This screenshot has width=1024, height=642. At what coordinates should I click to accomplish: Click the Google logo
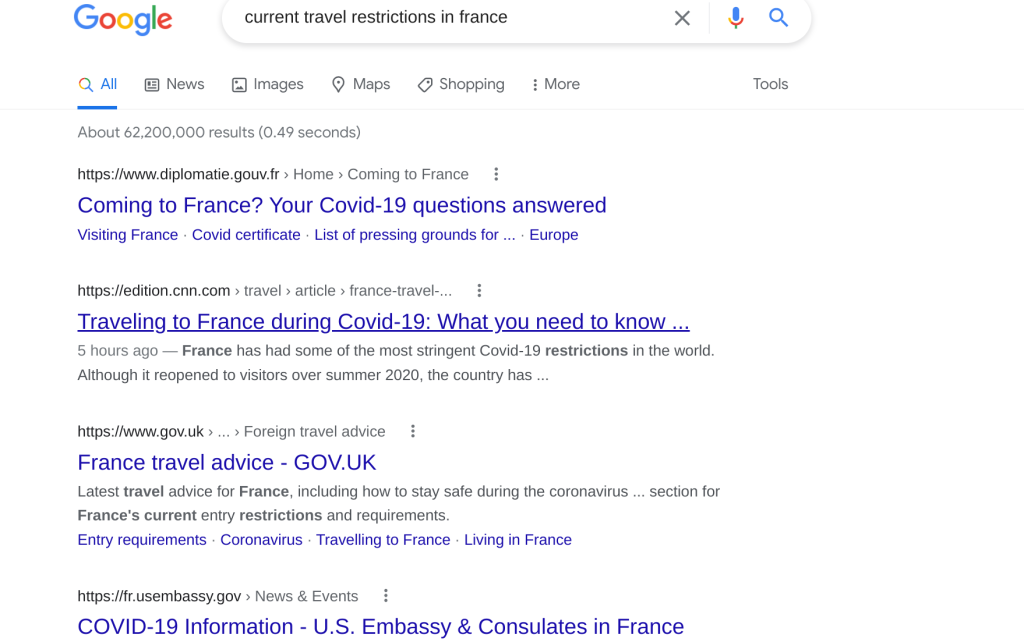pos(123,19)
